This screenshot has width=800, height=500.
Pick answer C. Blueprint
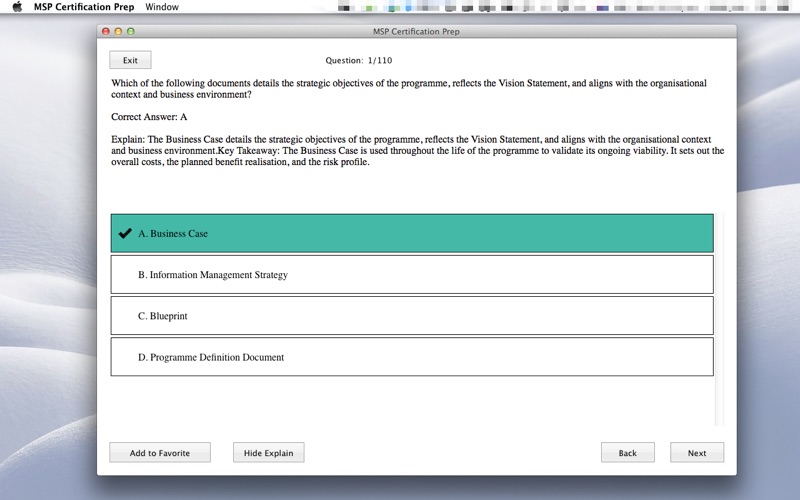pyautogui.click(x=412, y=316)
